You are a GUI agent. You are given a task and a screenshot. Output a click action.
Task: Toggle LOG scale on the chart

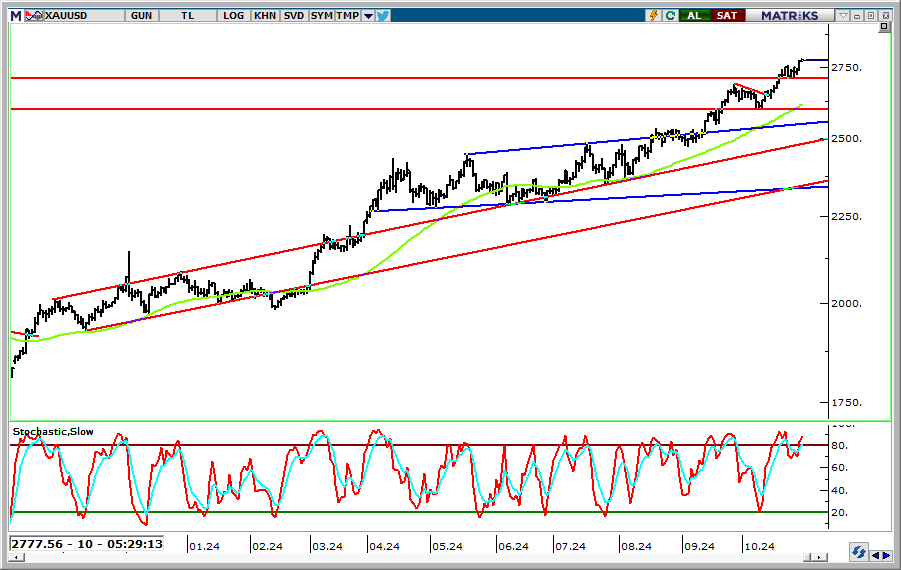coord(234,15)
